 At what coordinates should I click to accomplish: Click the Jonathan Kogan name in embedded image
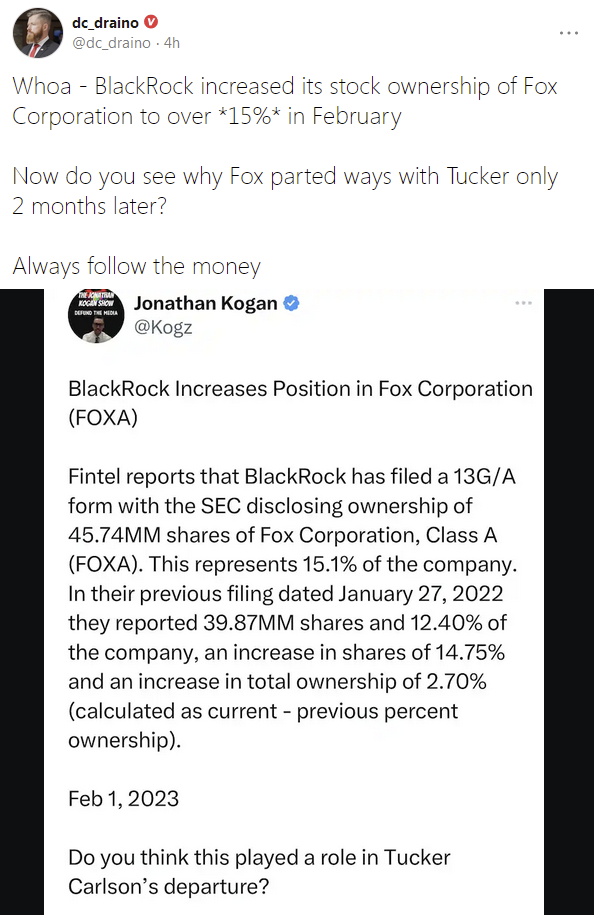tap(205, 303)
